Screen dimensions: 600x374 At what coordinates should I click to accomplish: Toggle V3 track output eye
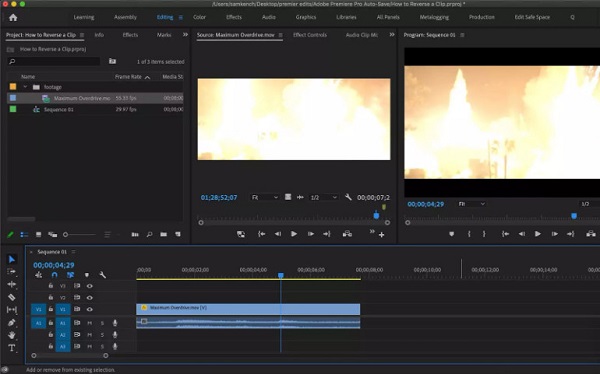90,286
